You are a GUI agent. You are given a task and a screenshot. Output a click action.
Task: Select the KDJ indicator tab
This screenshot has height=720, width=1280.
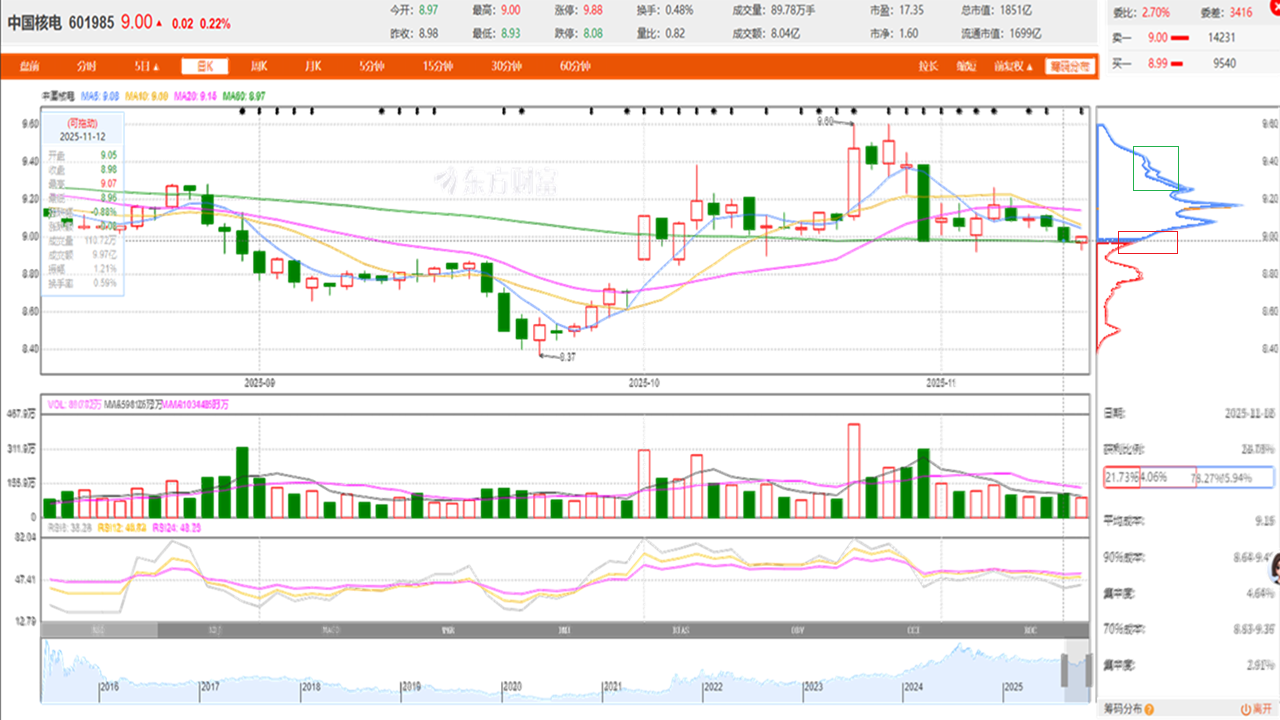click(x=214, y=630)
